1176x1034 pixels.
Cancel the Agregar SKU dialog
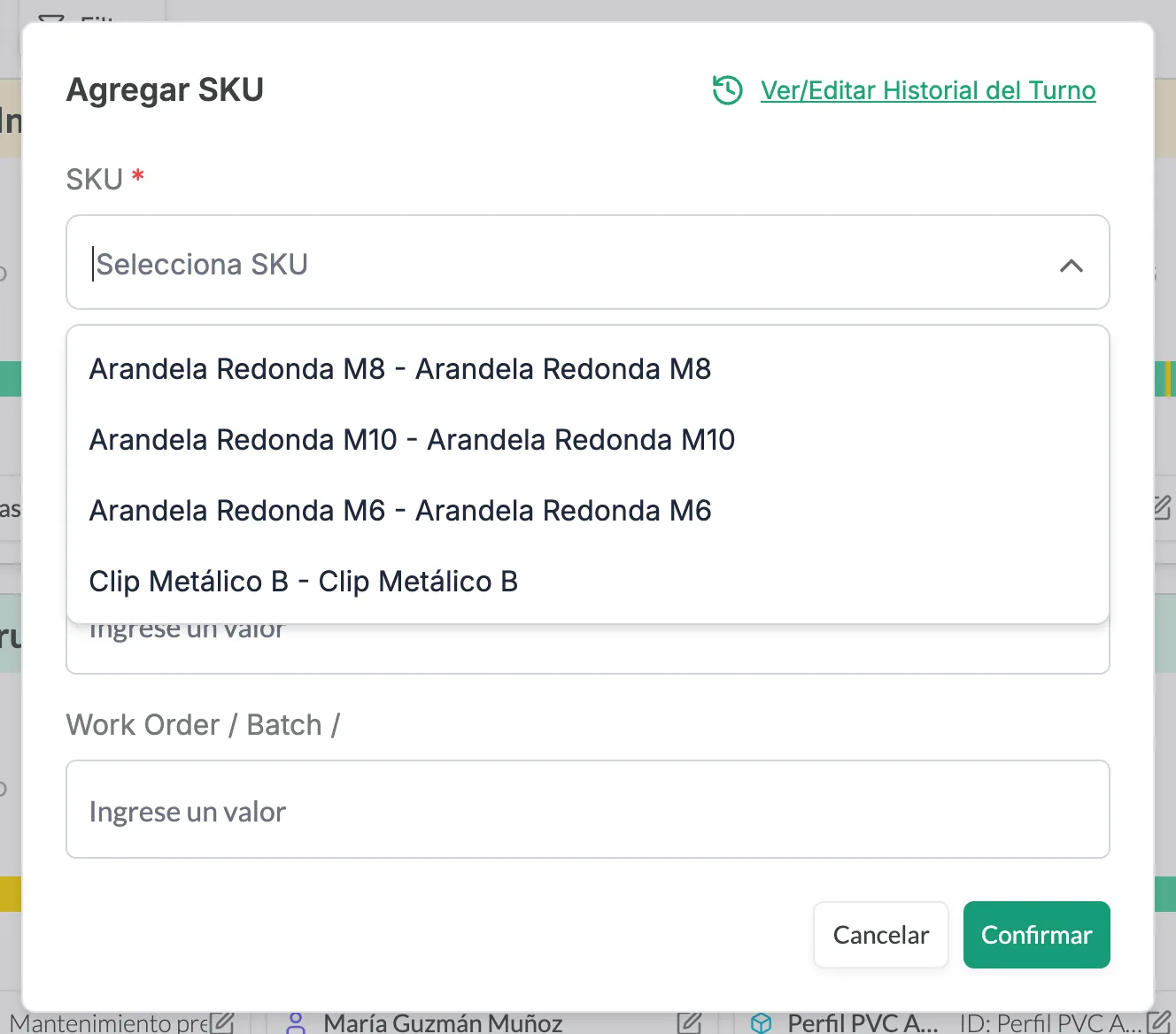click(x=881, y=935)
